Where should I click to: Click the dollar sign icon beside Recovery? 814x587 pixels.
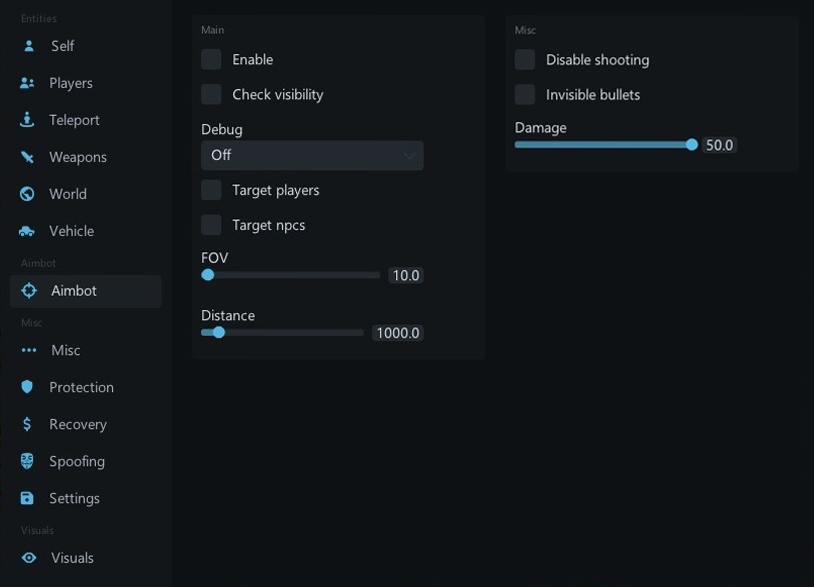click(x=27, y=424)
